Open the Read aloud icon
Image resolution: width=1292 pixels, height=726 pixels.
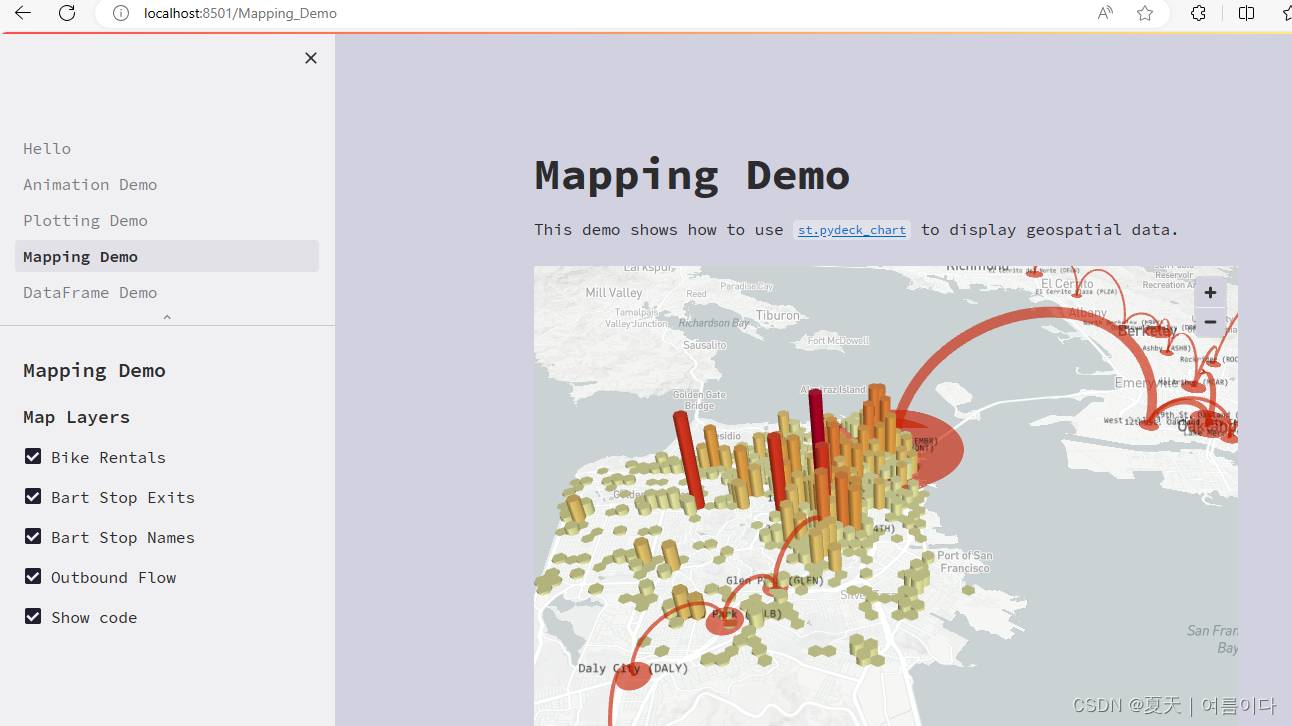point(1105,13)
